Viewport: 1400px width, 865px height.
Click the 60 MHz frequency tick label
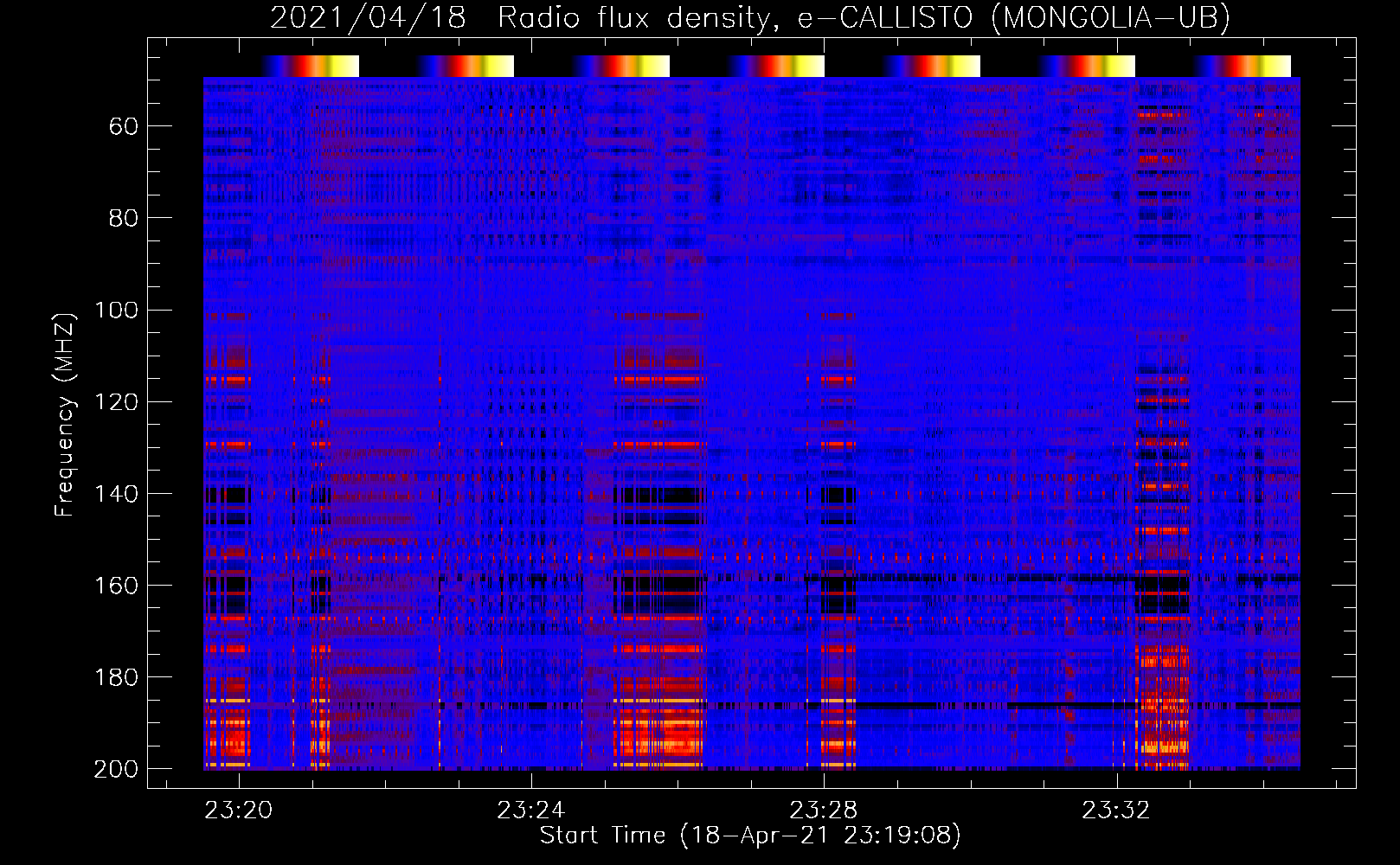point(124,126)
